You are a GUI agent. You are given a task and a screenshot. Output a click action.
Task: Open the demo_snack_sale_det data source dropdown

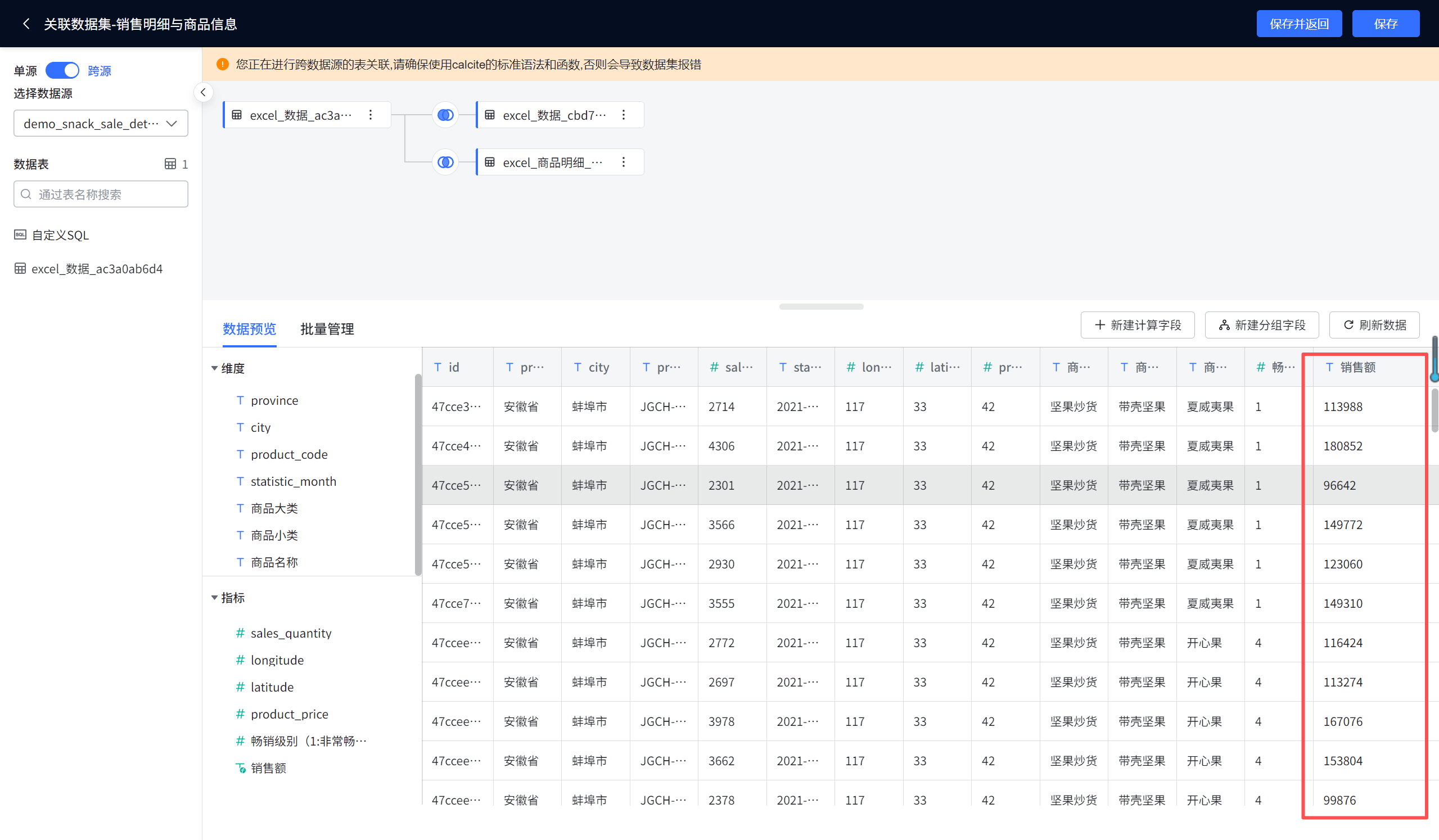click(x=101, y=124)
